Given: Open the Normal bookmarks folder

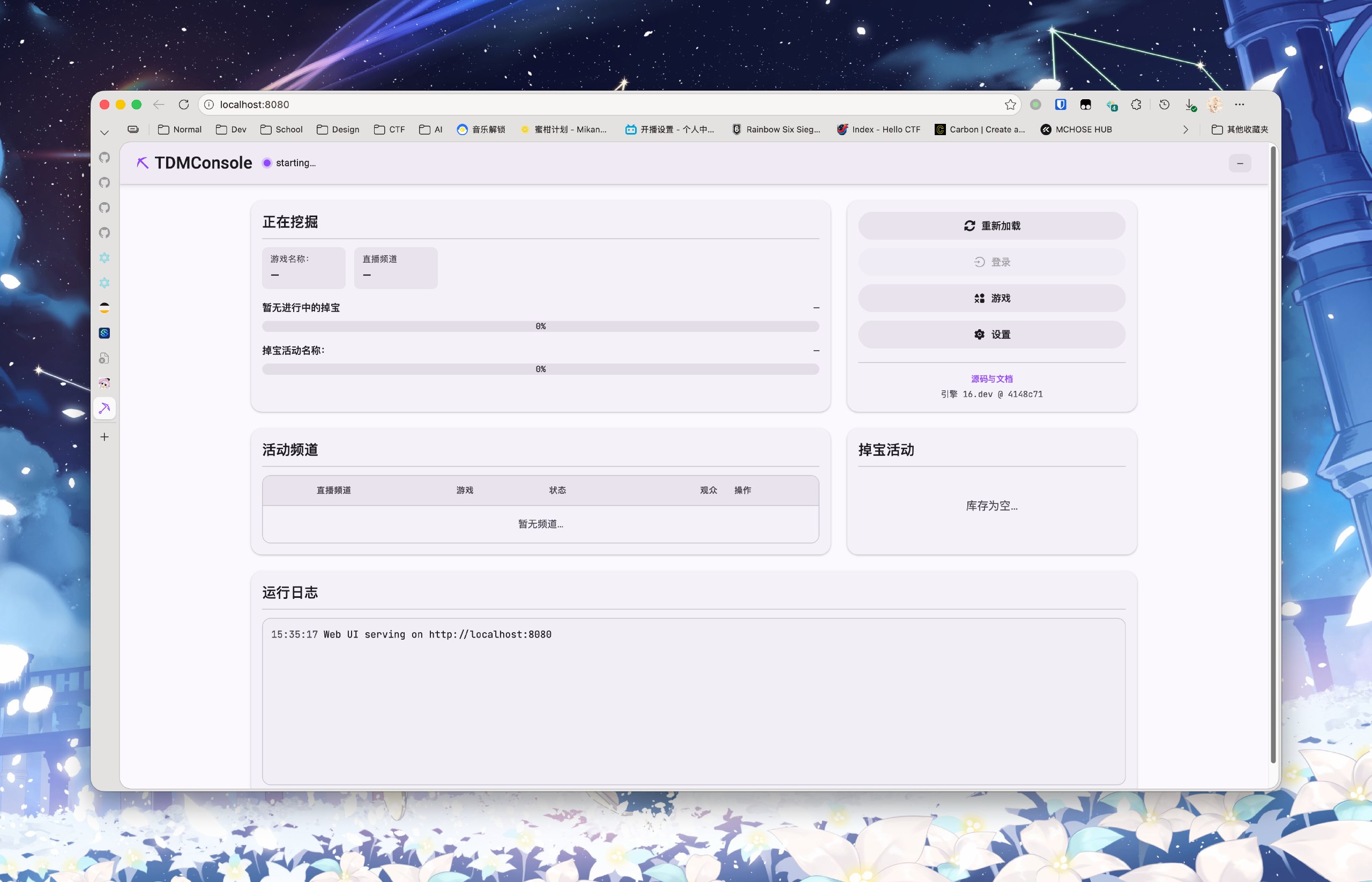Looking at the screenshot, I should pos(180,129).
